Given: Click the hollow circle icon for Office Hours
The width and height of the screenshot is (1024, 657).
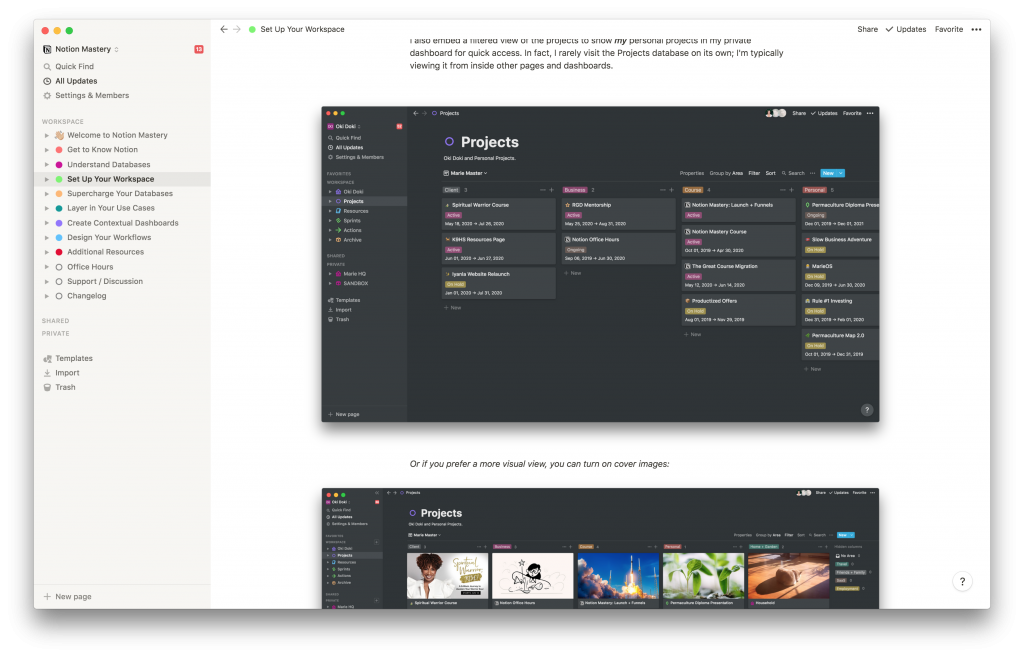Looking at the screenshot, I should 59,266.
